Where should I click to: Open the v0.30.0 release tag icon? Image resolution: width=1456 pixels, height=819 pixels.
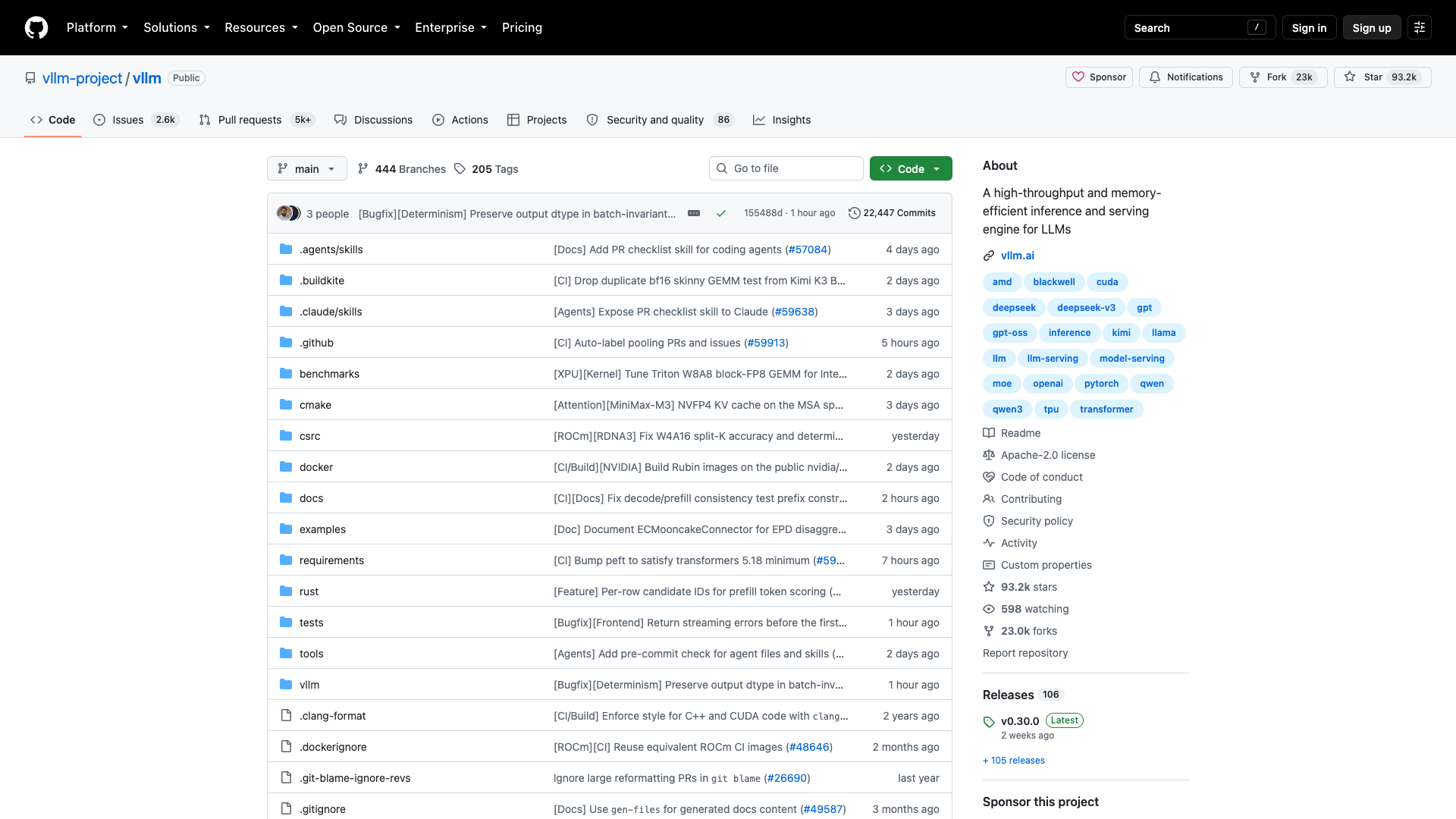pyautogui.click(x=989, y=721)
